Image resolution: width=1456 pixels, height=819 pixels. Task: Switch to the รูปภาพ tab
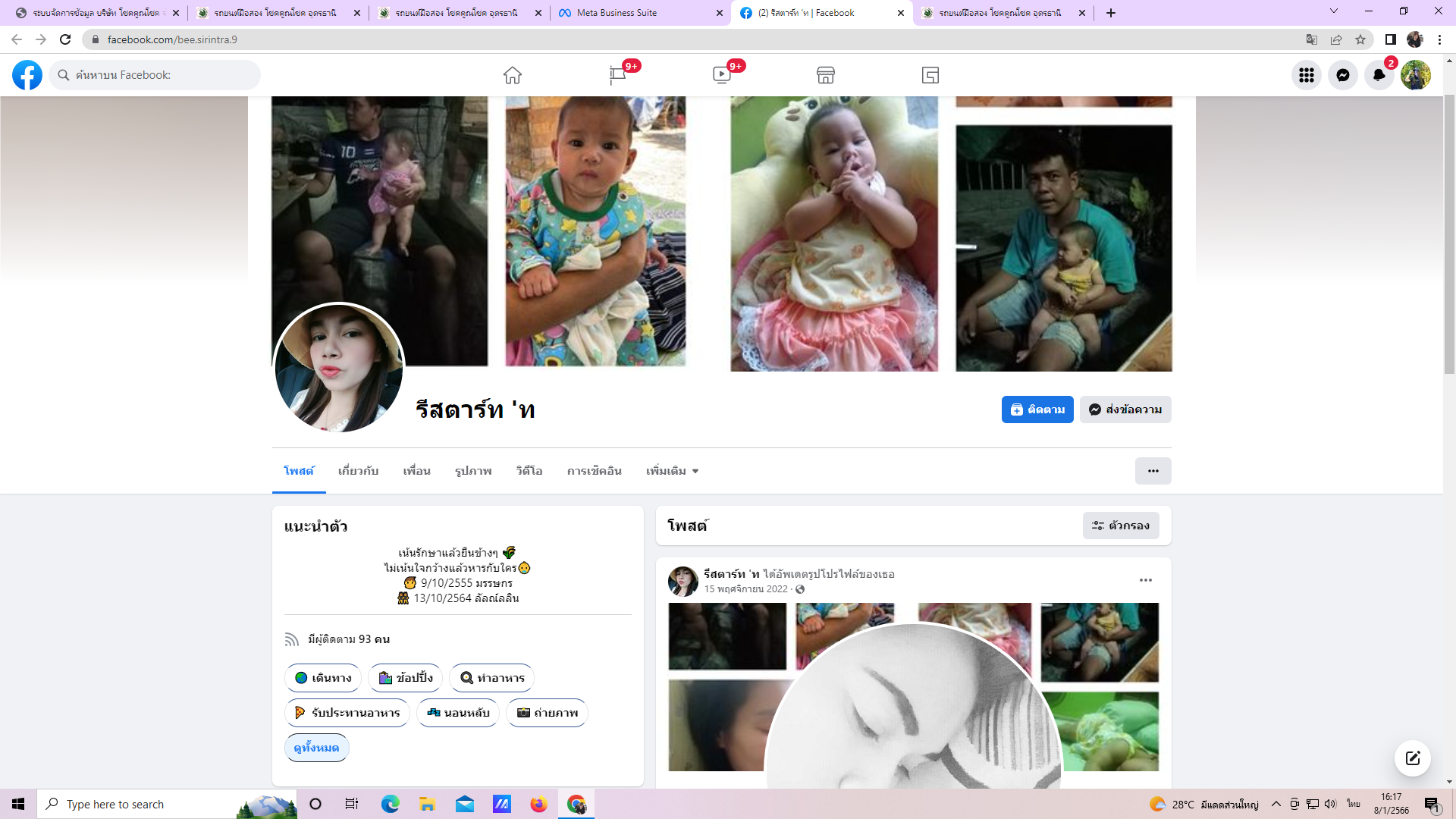(473, 471)
